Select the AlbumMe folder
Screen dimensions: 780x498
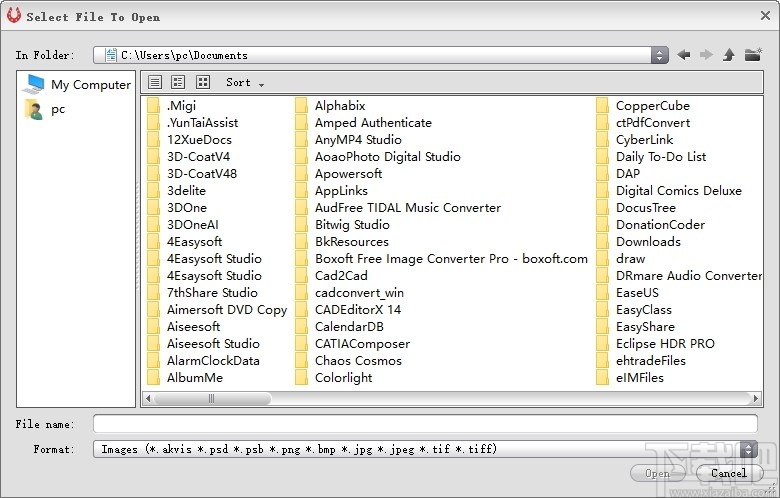pyautogui.click(x=185, y=378)
